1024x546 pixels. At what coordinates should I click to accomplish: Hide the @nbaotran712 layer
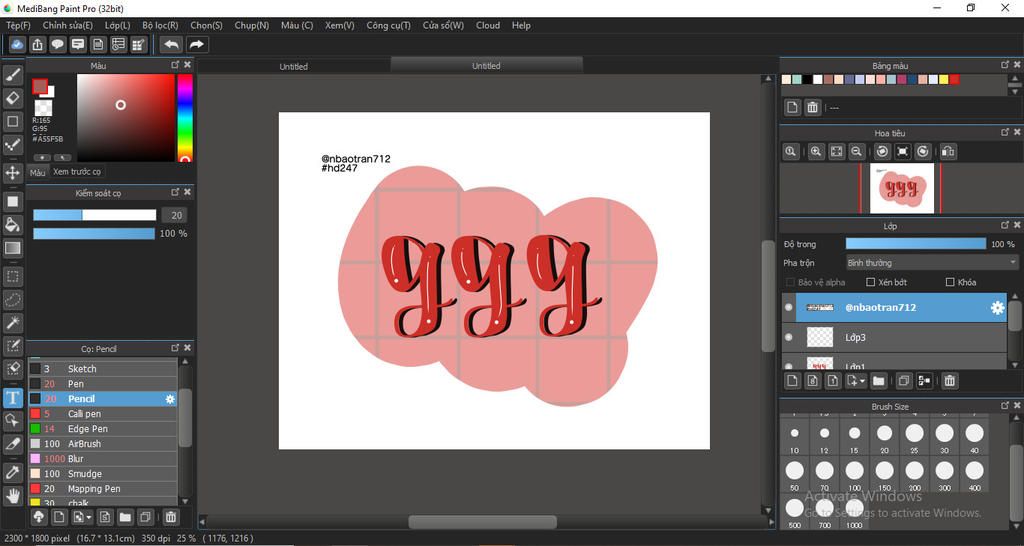789,307
